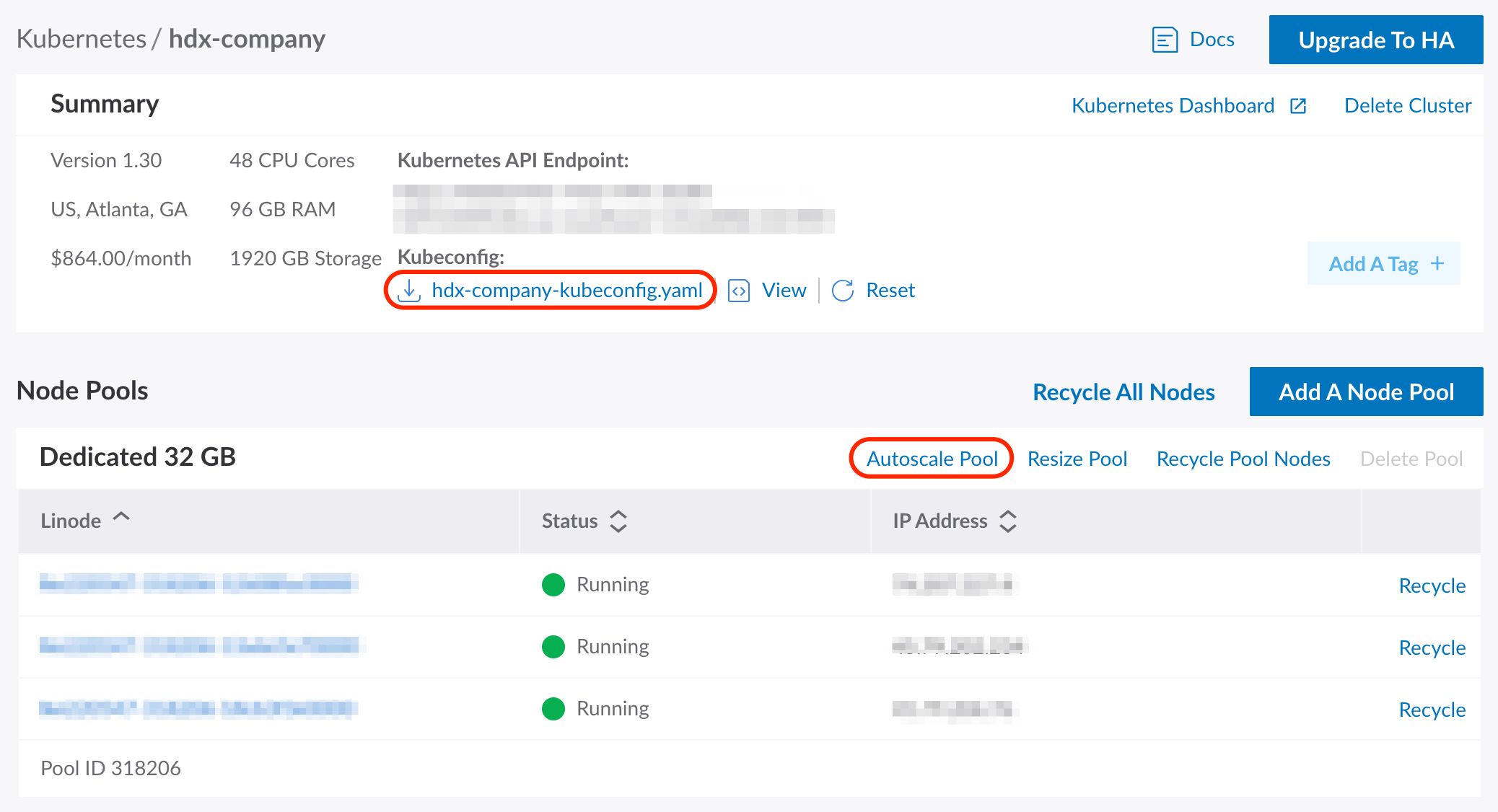Click Upgrade To HA button
This screenshot has width=1498, height=812.
(1375, 40)
